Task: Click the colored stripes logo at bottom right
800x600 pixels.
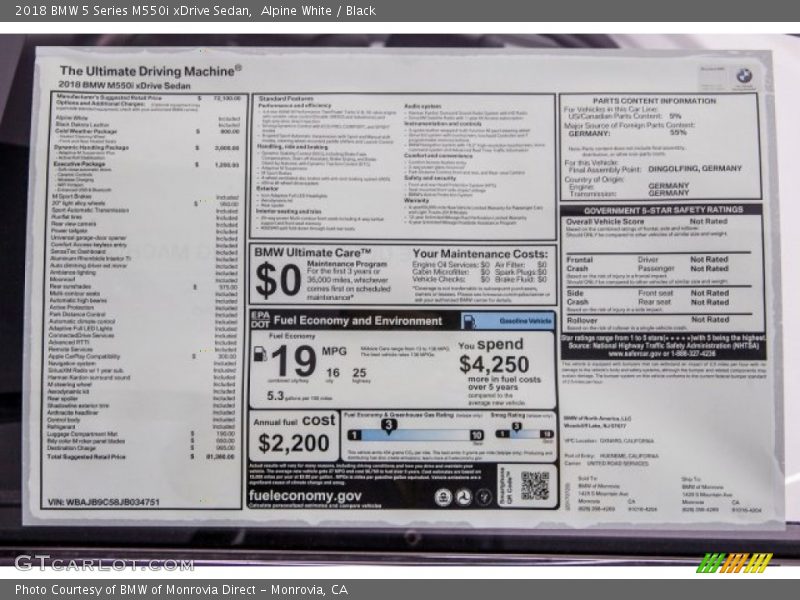Action: pyautogui.click(x=734, y=563)
